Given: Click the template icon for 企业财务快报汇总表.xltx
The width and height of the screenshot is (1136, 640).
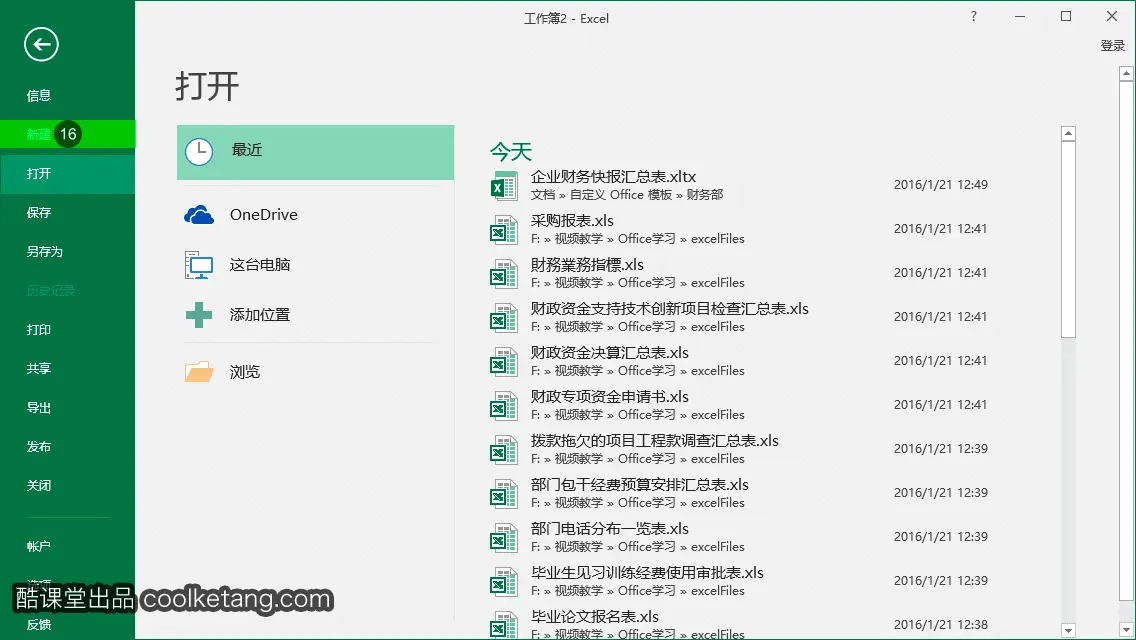Looking at the screenshot, I should click(x=504, y=186).
